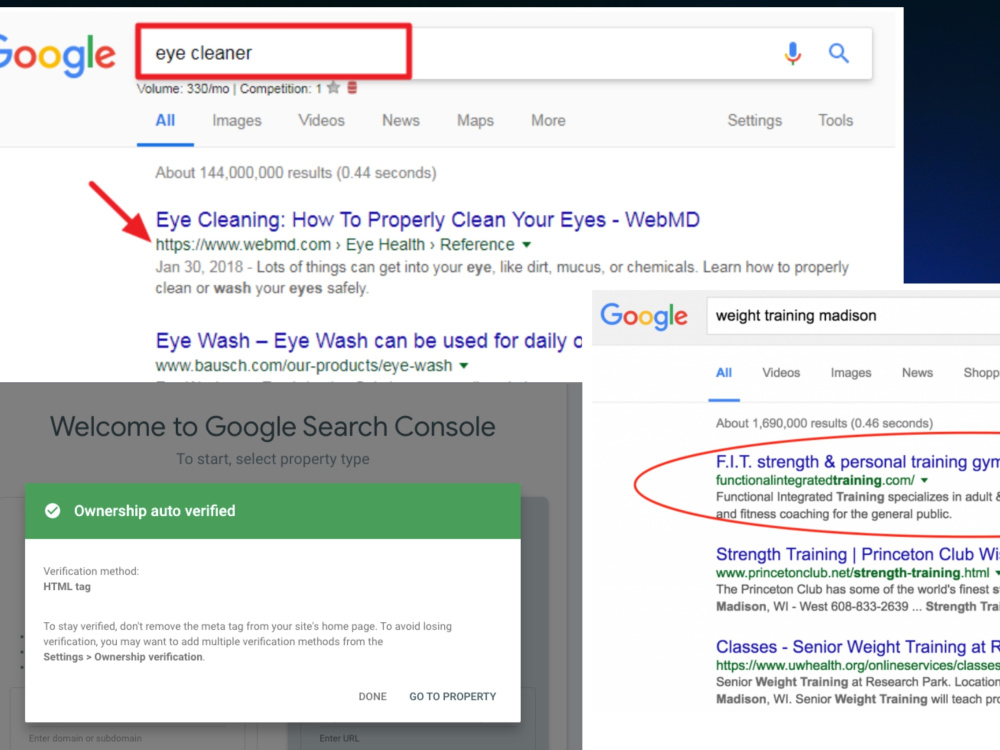Click 'Settings > Ownership verification' text
This screenshot has width=1000, height=750.
click(123, 657)
